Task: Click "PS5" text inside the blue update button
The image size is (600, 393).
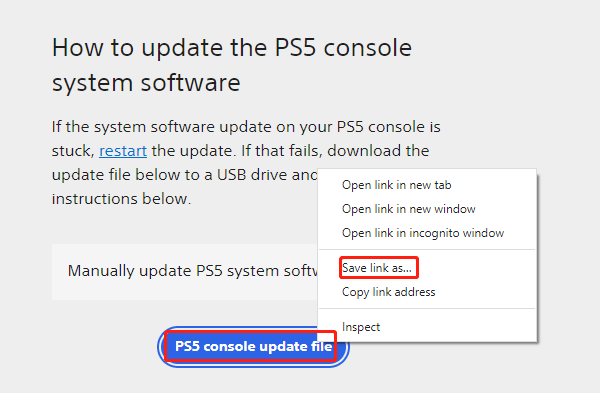Action: pyautogui.click(x=187, y=346)
